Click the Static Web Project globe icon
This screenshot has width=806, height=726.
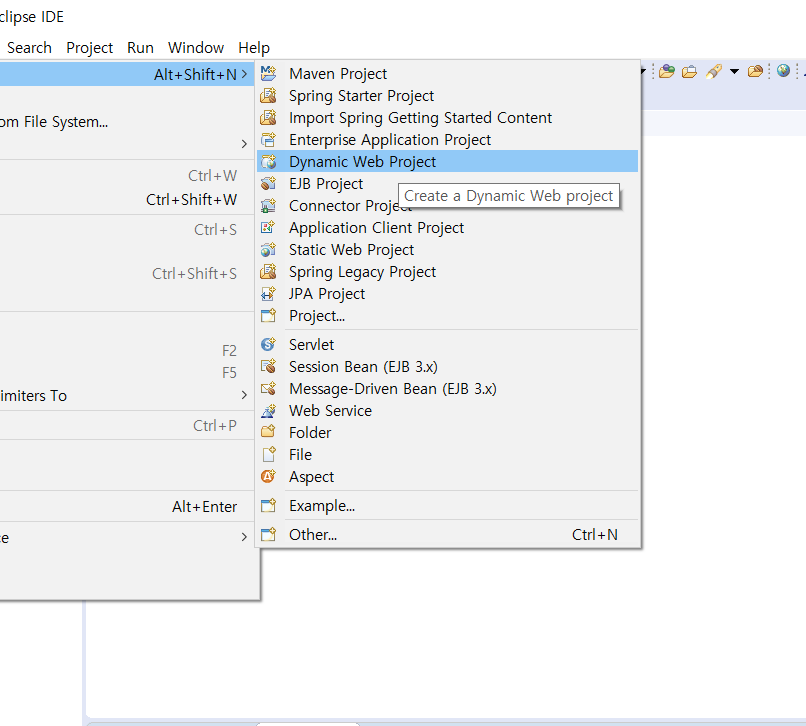click(268, 250)
